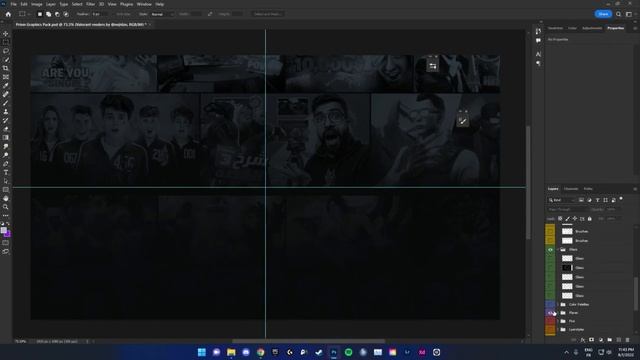This screenshot has width=640, height=360.
Task: Toggle visibility of Lyerstyles group
Action: tap(550, 329)
